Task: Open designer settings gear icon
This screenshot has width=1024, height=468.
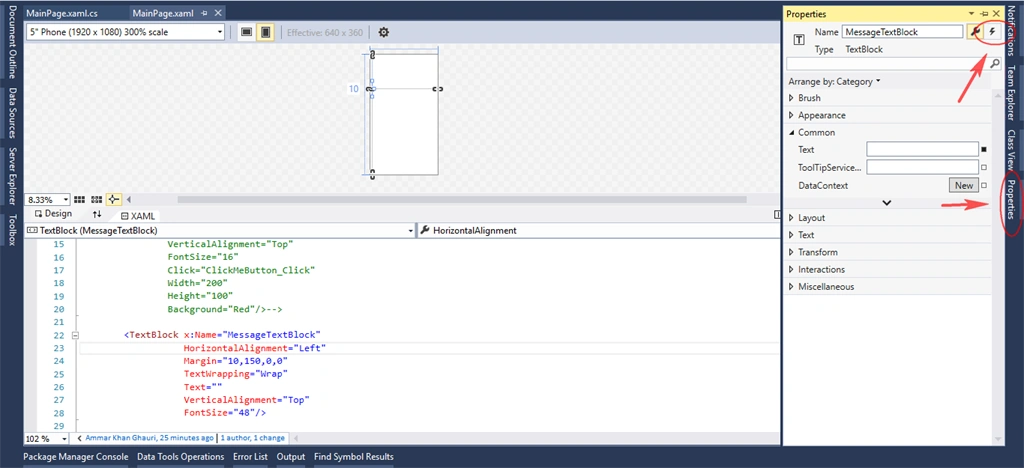Action: pos(384,32)
